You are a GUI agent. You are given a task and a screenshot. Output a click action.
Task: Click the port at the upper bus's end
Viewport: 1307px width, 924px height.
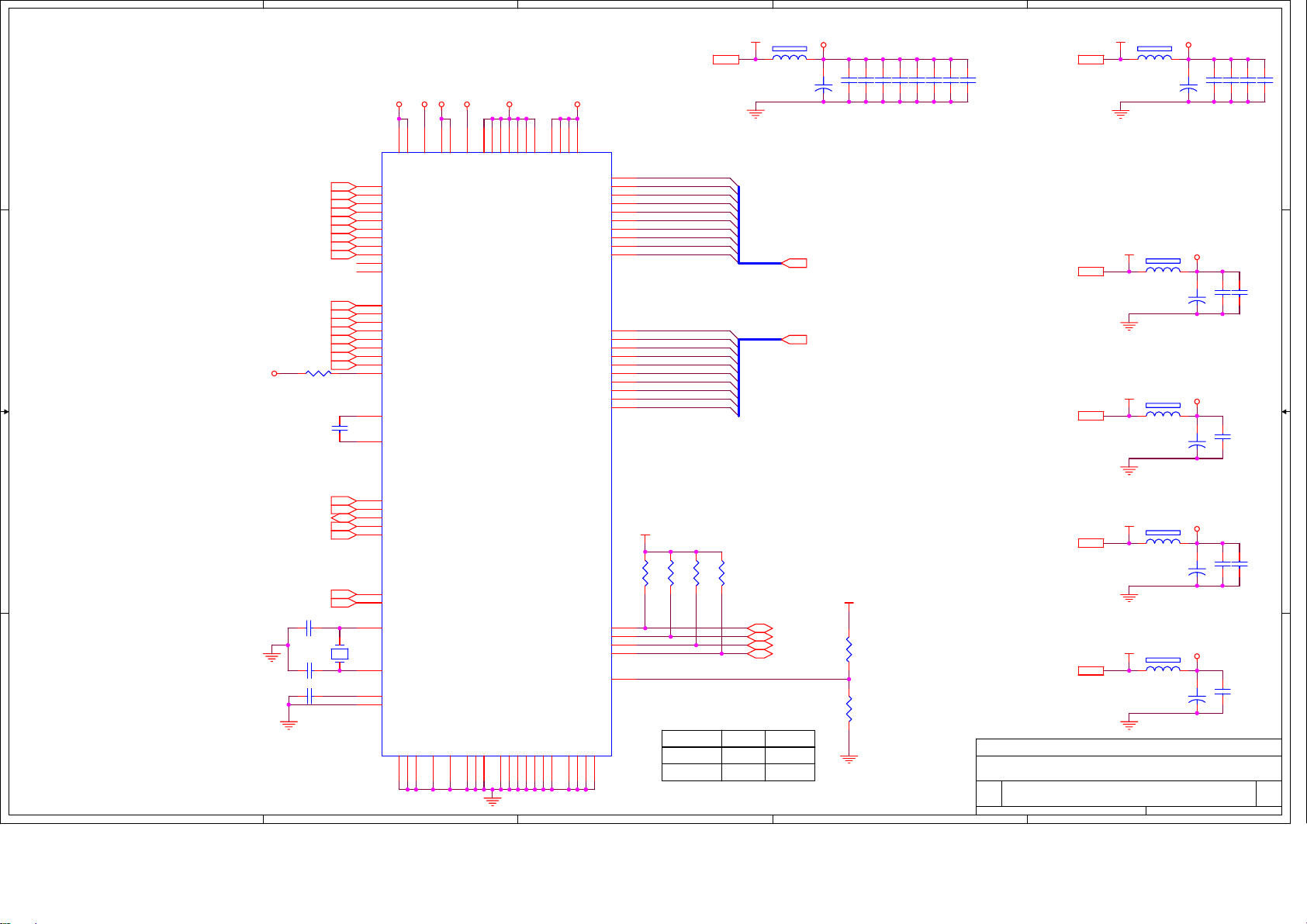795,263
